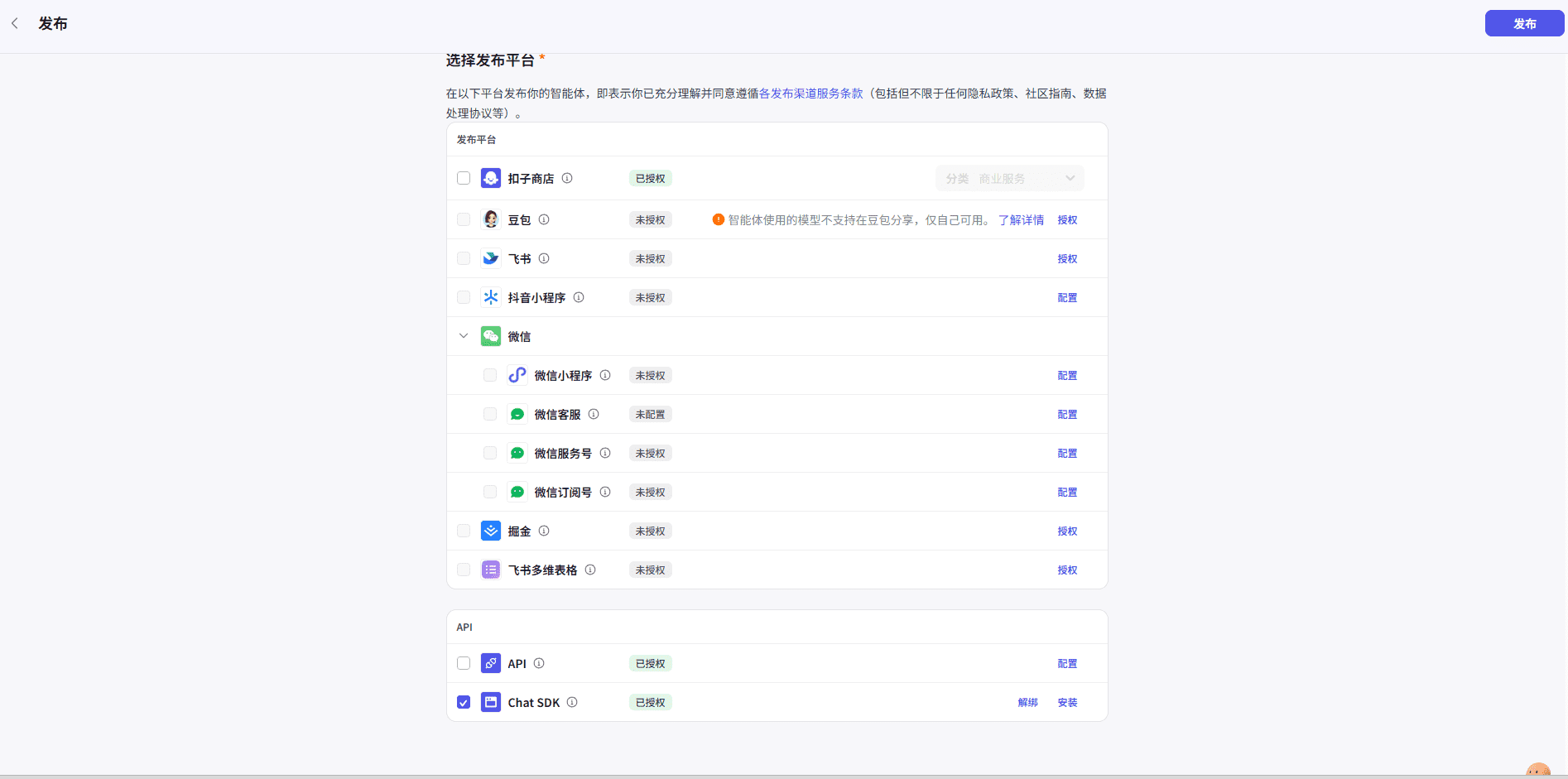
Task: Tick the API platform checkbox
Action: tap(464, 664)
